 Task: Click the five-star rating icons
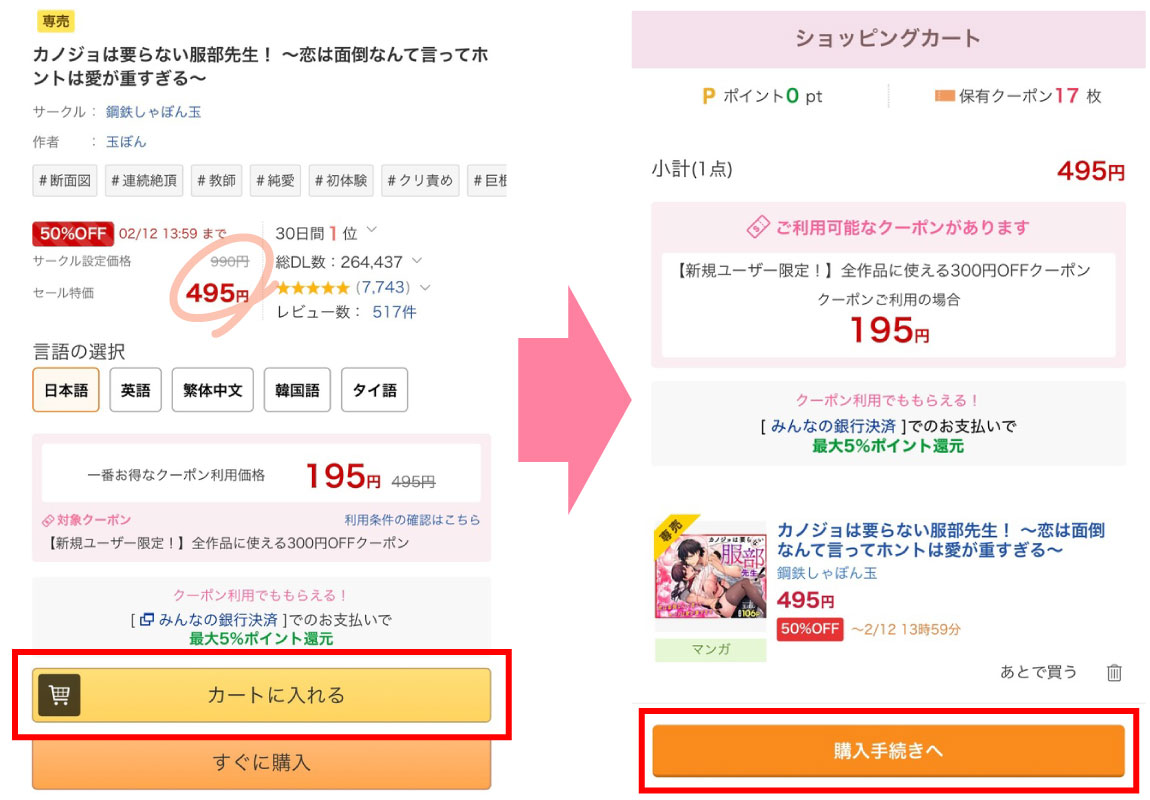pos(312,288)
